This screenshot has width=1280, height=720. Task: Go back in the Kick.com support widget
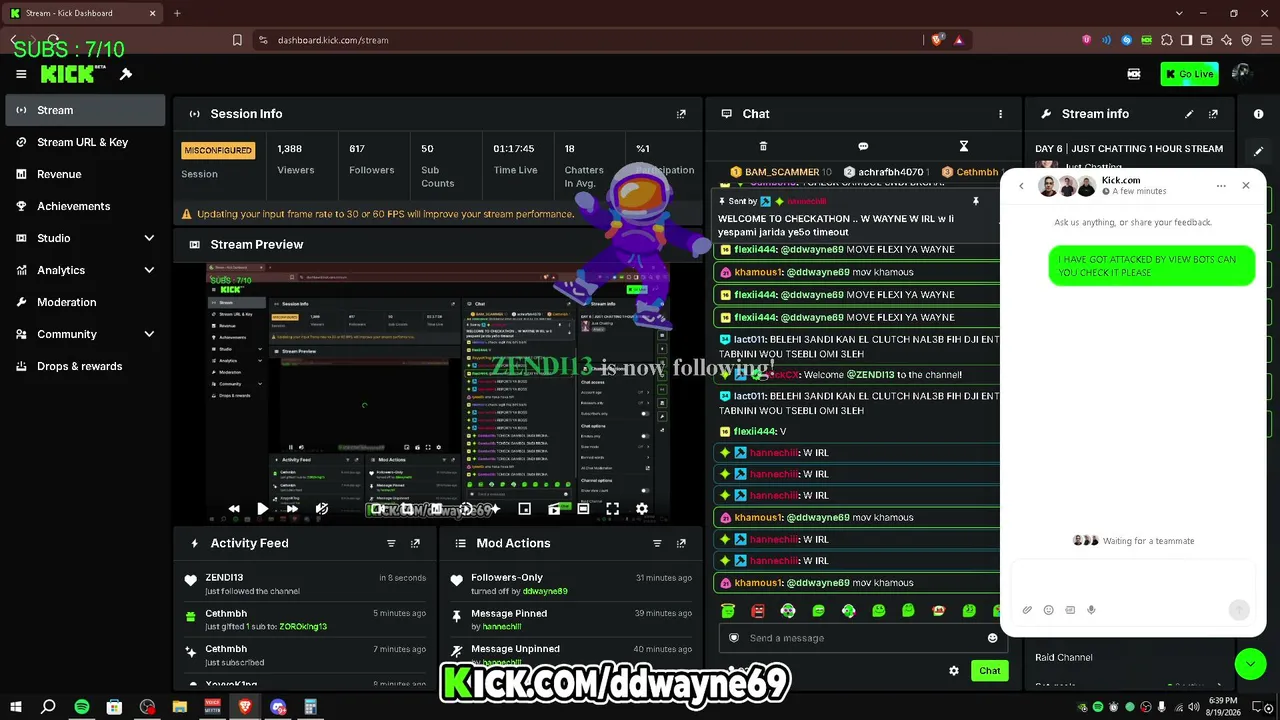[x=1021, y=186]
